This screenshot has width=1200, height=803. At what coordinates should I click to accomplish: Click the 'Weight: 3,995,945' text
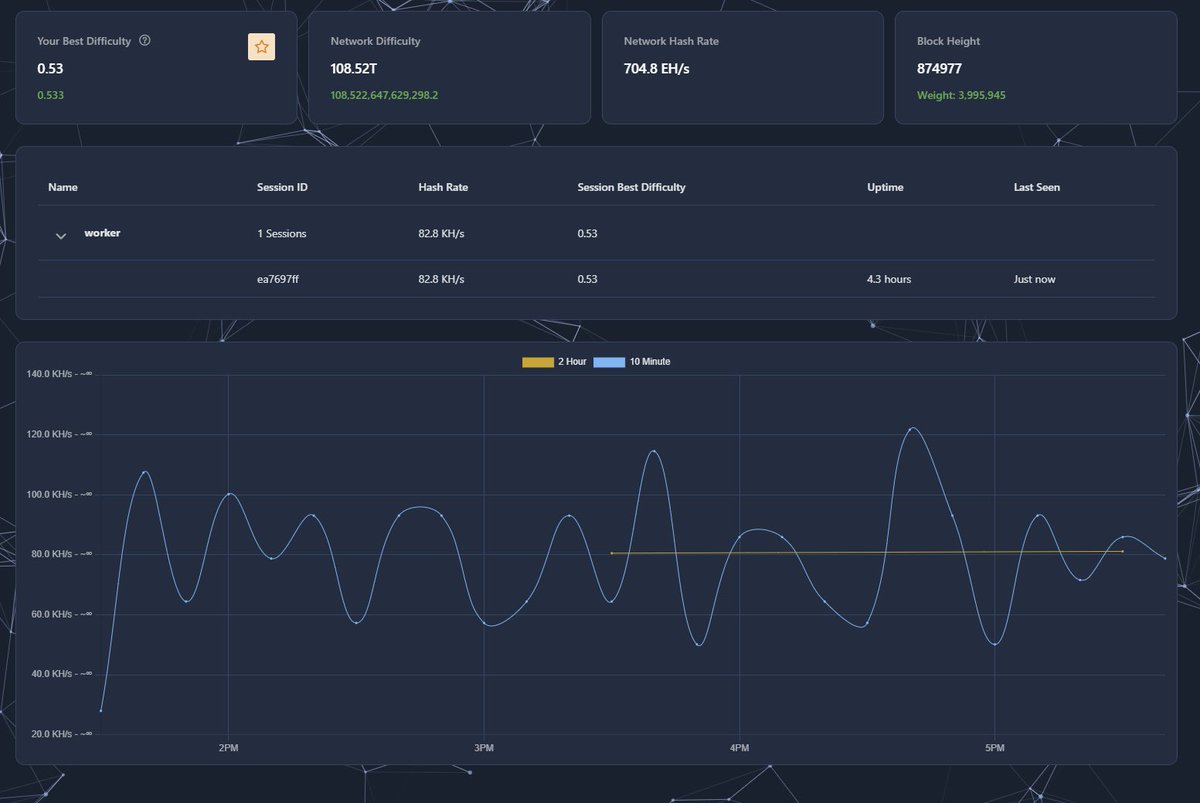pyautogui.click(x=961, y=95)
